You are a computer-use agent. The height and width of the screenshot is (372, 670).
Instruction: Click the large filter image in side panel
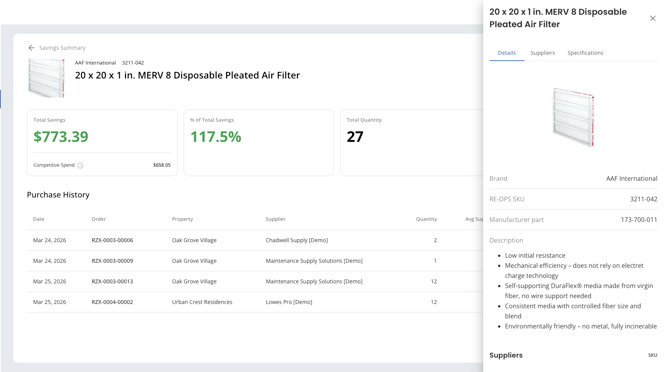[573, 117]
